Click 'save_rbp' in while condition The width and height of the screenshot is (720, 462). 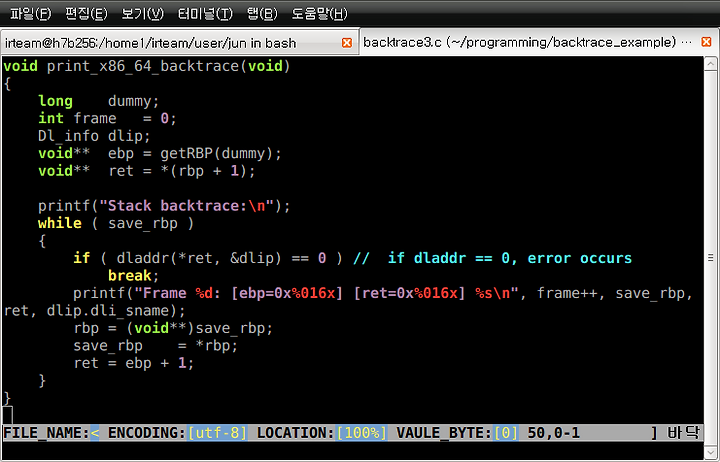(x=143, y=223)
